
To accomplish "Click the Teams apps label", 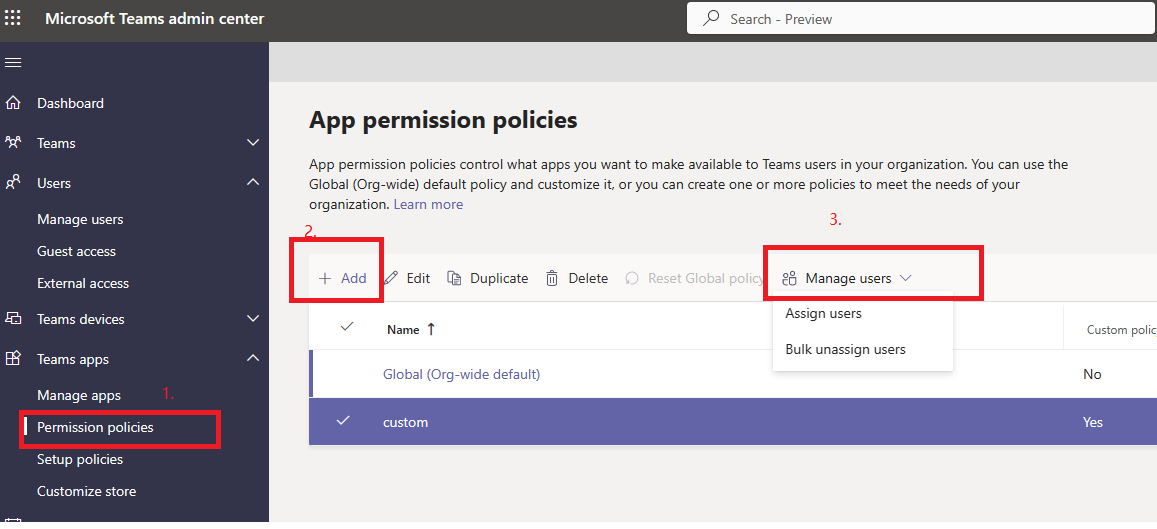I will click(x=73, y=359).
